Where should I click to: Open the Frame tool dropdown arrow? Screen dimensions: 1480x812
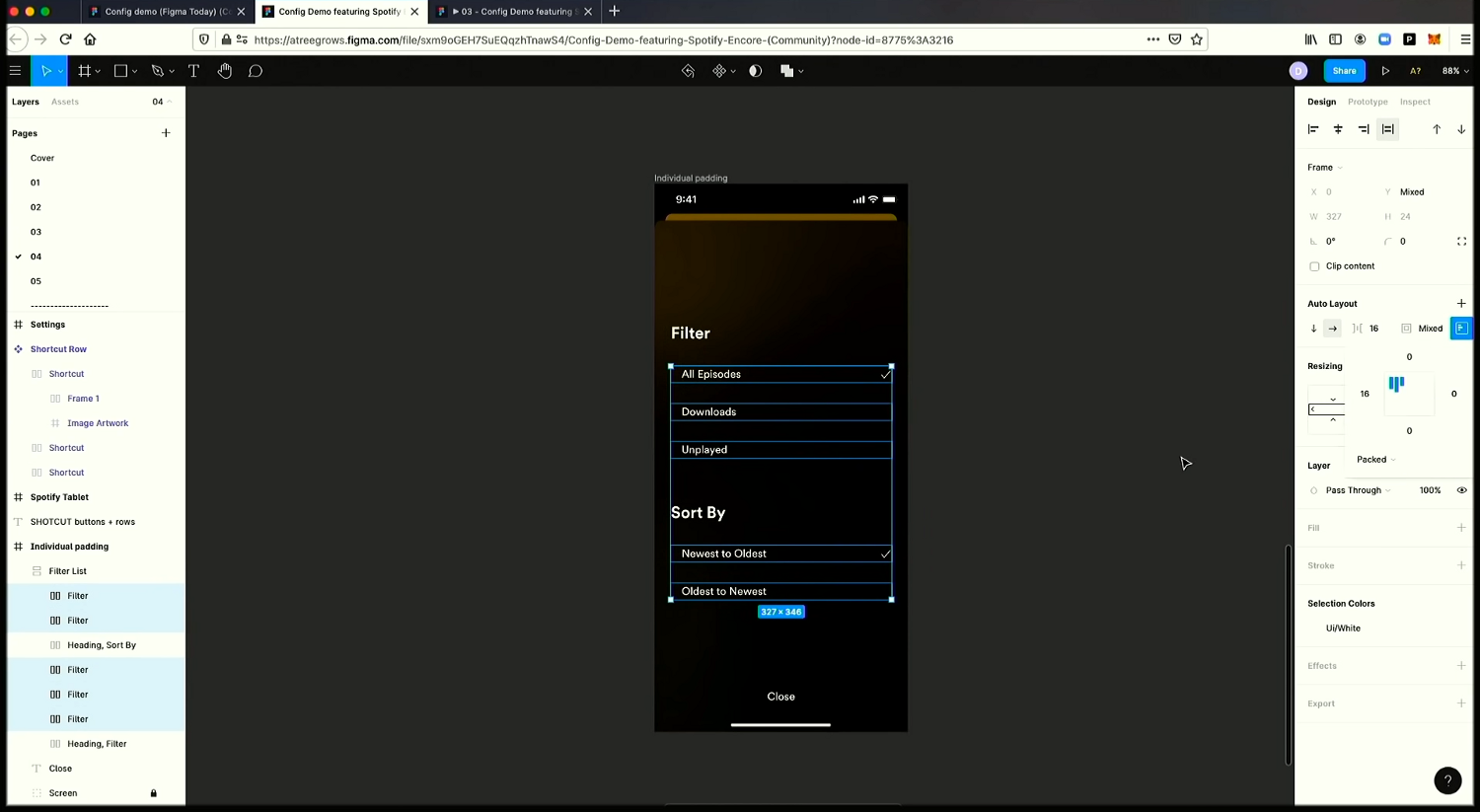tap(98, 72)
